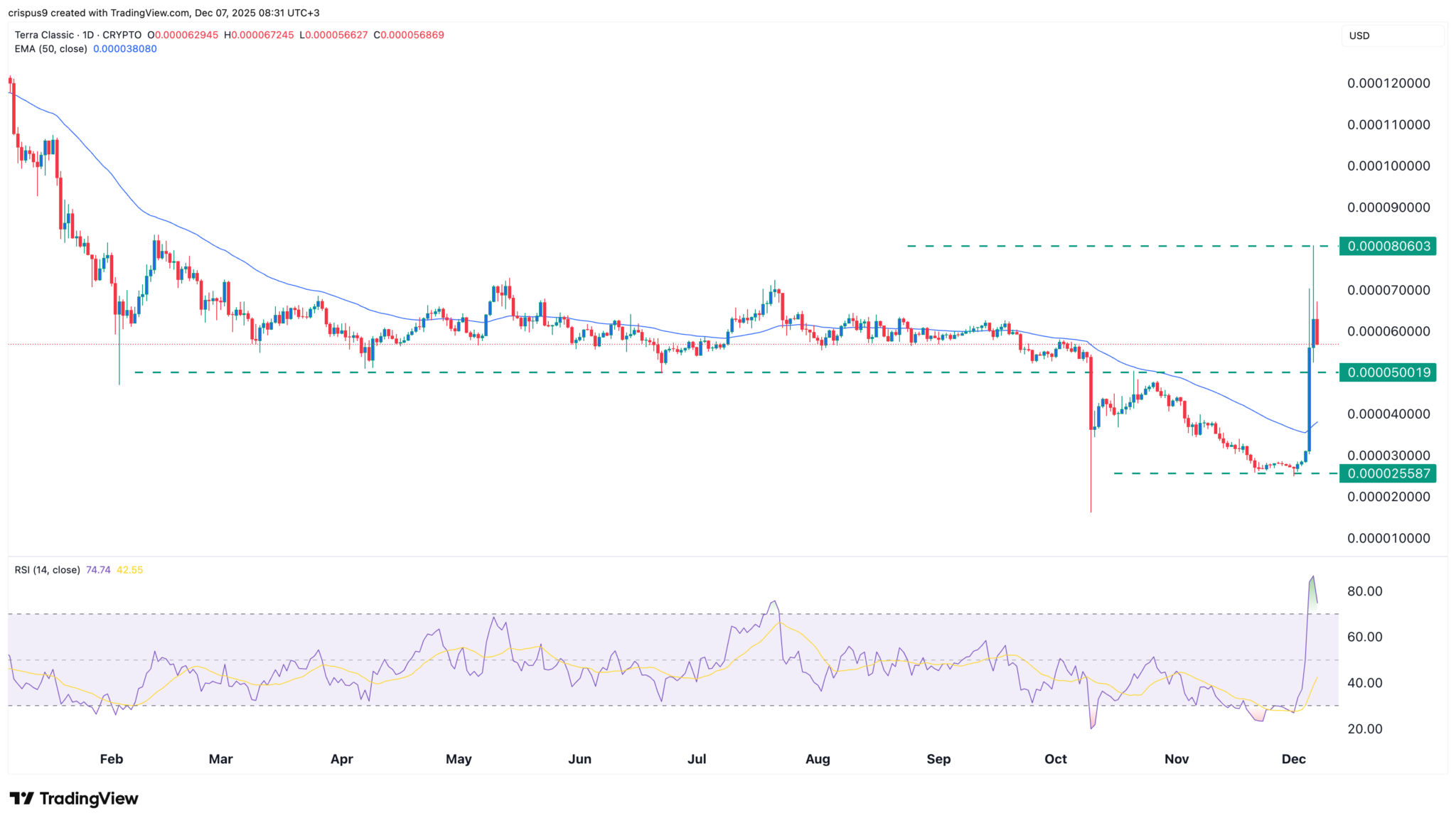Click the 0.000080603 resistance price label
The width and height of the screenshot is (1456, 823).
tap(1388, 247)
